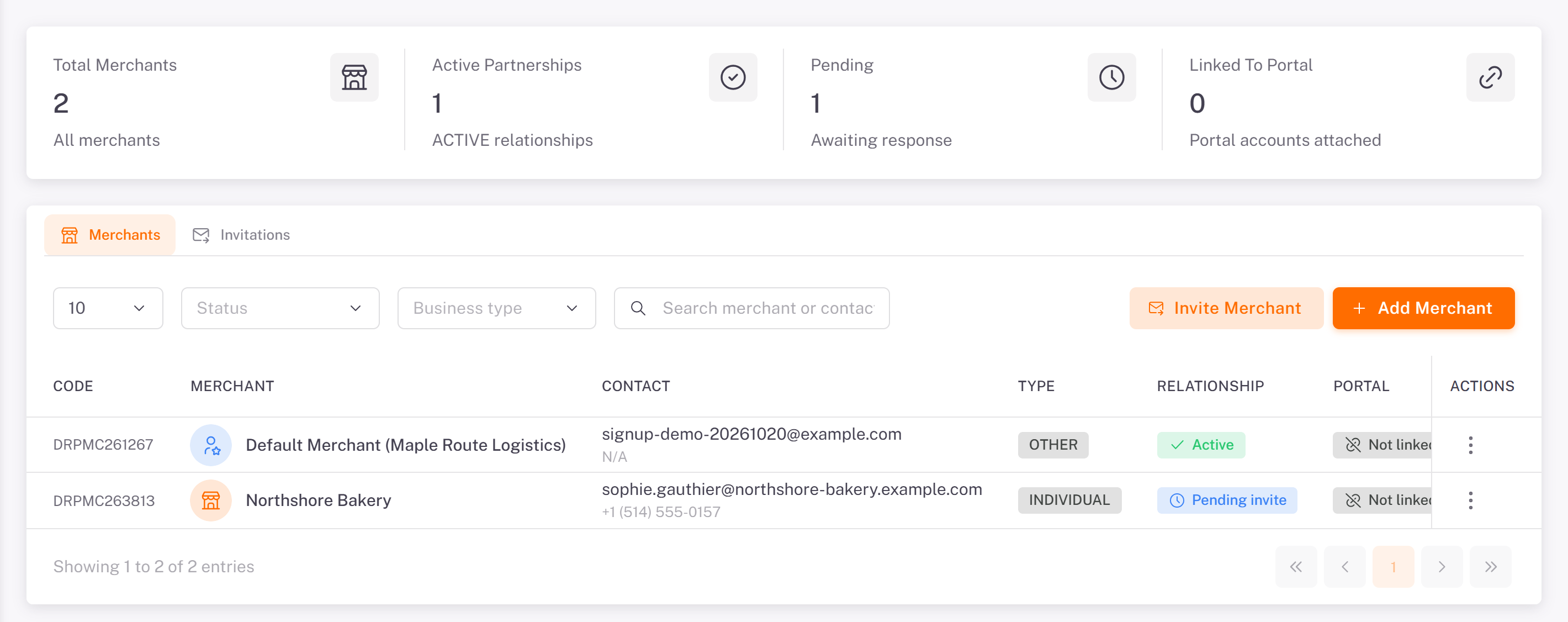1568x622 pixels.
Task: Click the Pending invite relationship badge
Action: pyautogui.click(x=1227, y=500)
